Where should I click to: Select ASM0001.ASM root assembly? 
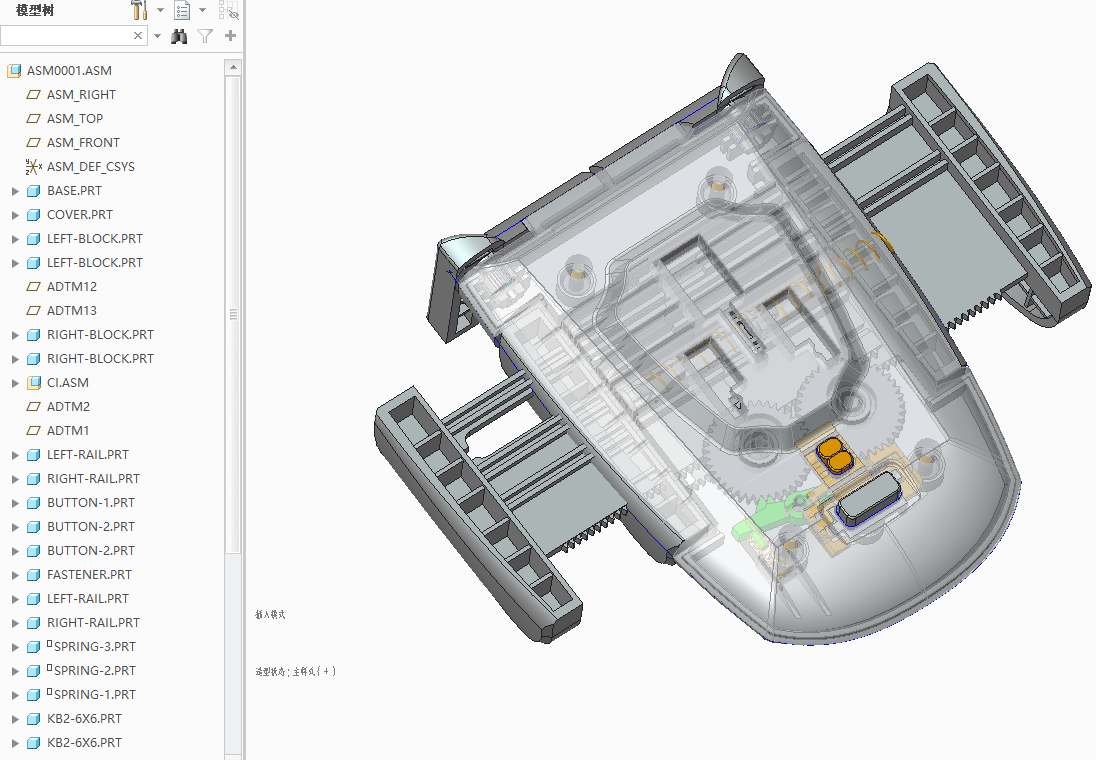pos(69,71)
